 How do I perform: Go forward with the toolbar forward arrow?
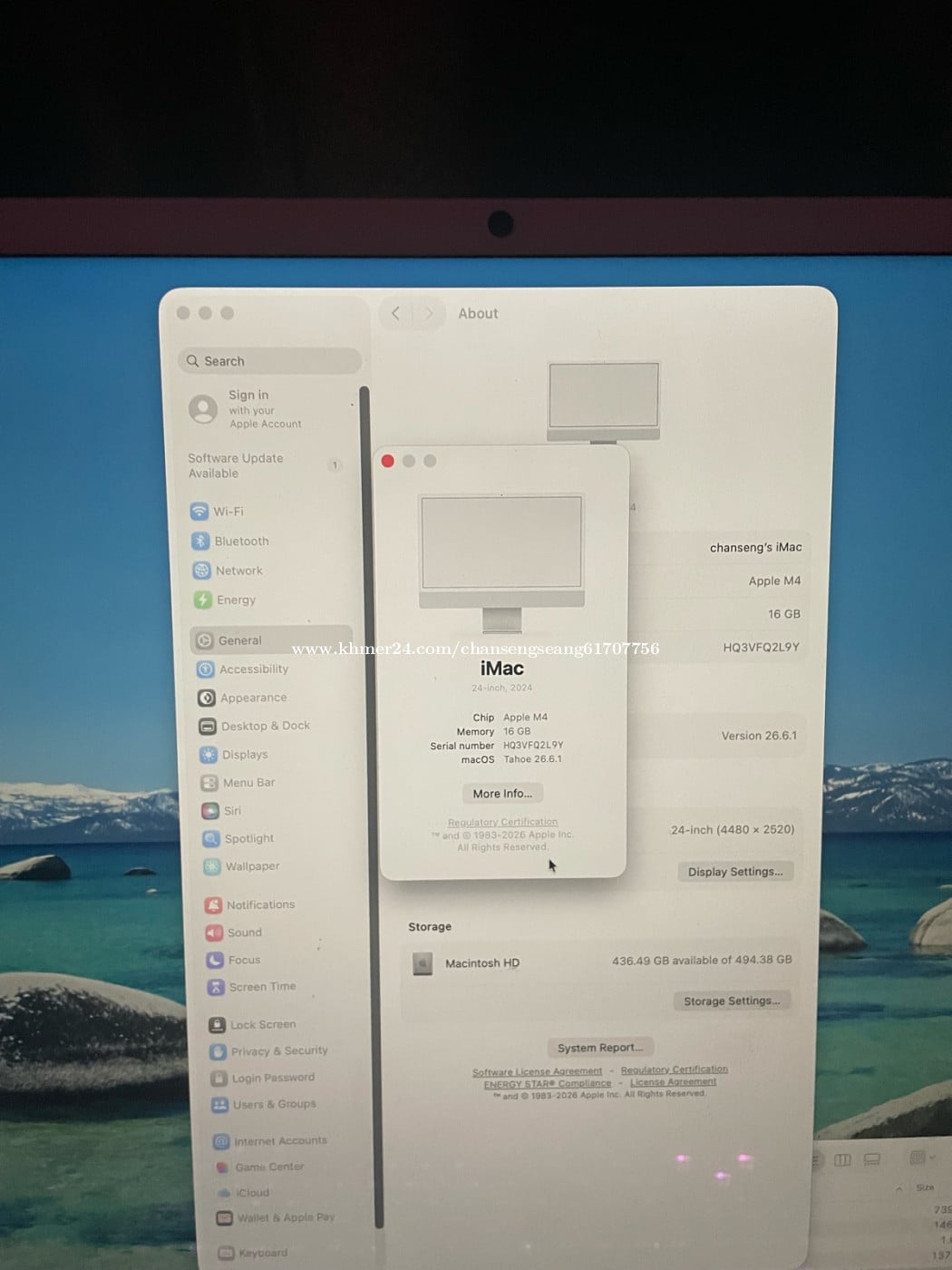coord(429,314)
